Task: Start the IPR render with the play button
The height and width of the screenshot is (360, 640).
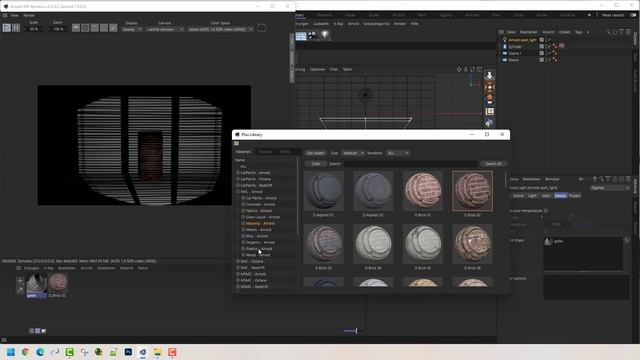Action: 6,28
